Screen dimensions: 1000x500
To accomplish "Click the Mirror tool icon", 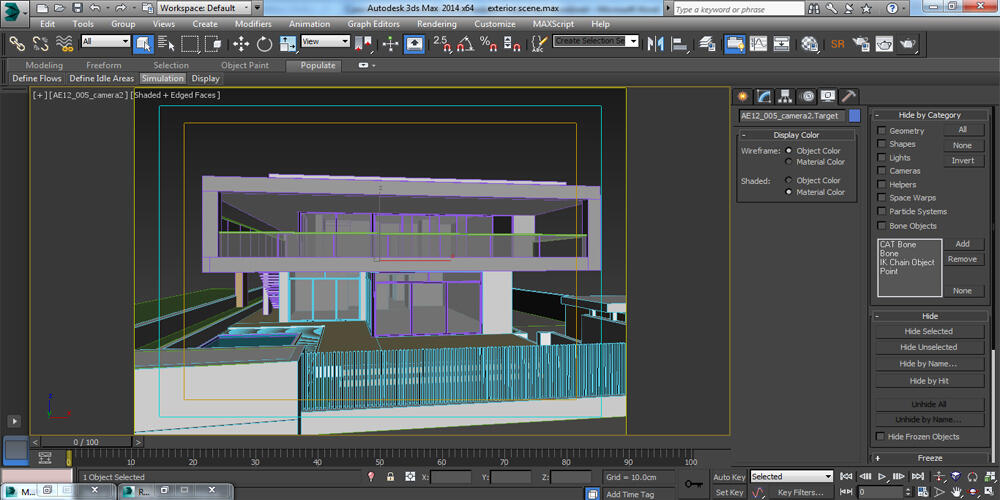I will (656, 44).
